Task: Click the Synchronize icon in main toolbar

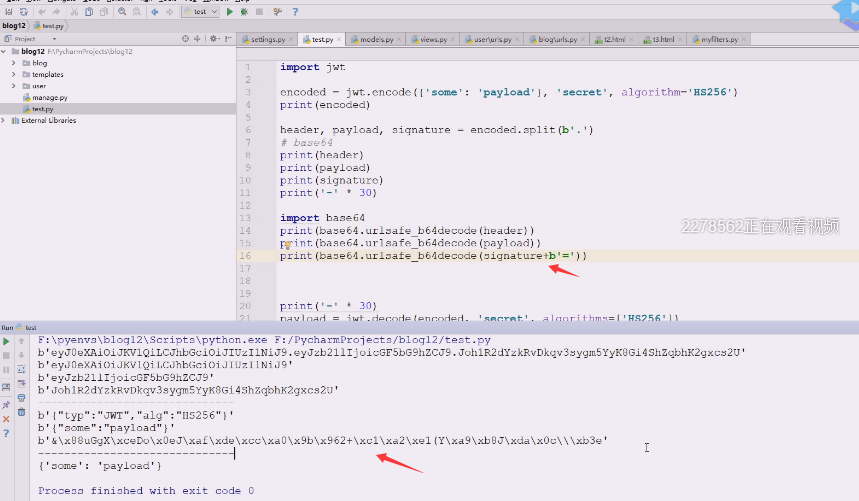Action: pos(24,11)
